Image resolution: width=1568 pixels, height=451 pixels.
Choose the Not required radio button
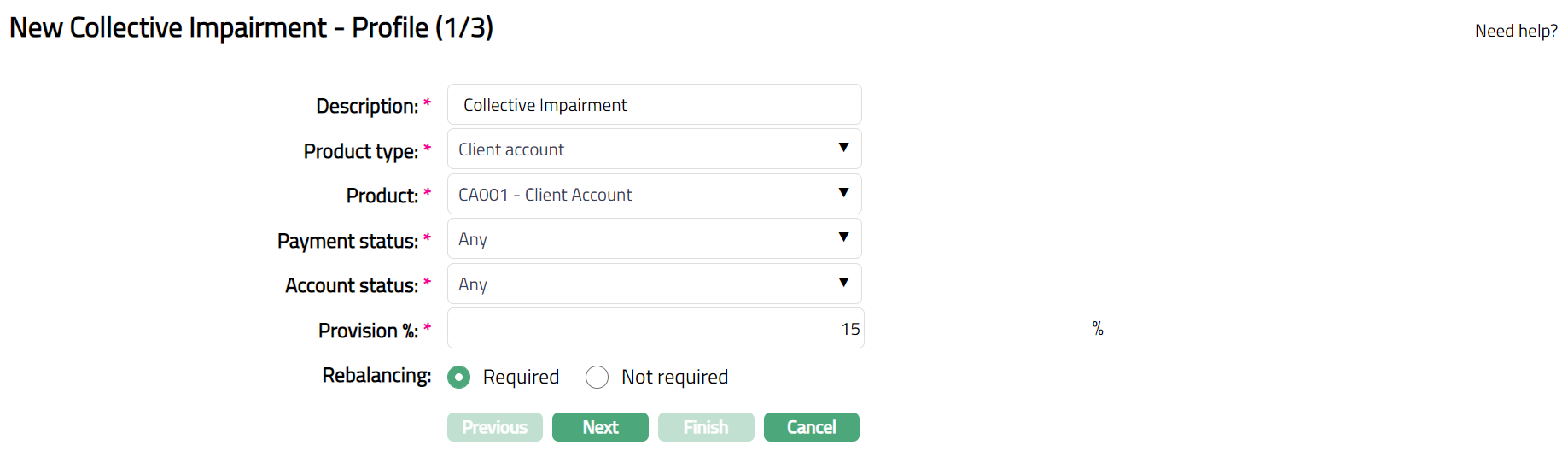597,377
